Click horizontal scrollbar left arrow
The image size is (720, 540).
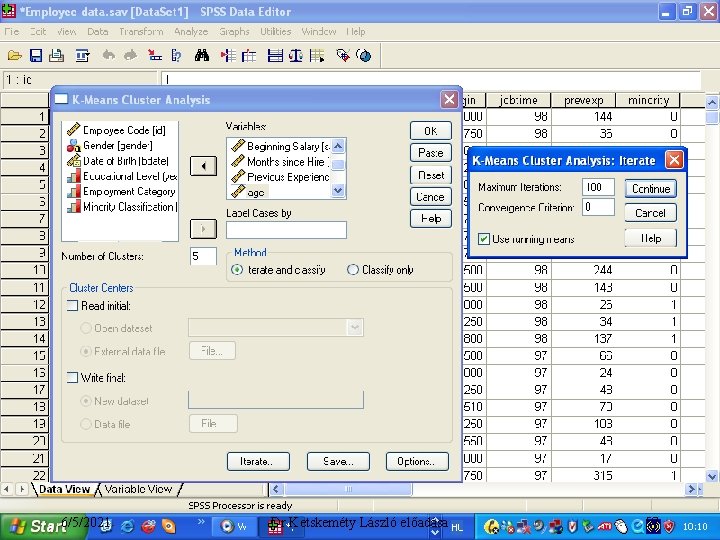coord(276,489)
